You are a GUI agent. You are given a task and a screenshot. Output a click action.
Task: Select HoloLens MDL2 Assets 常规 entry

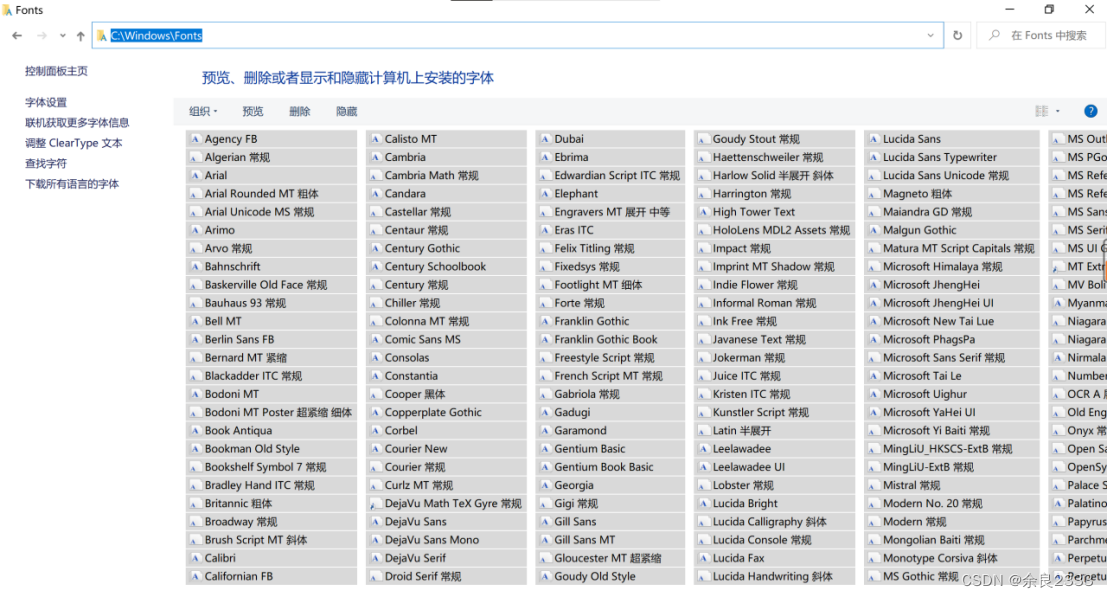click(774, 230)
